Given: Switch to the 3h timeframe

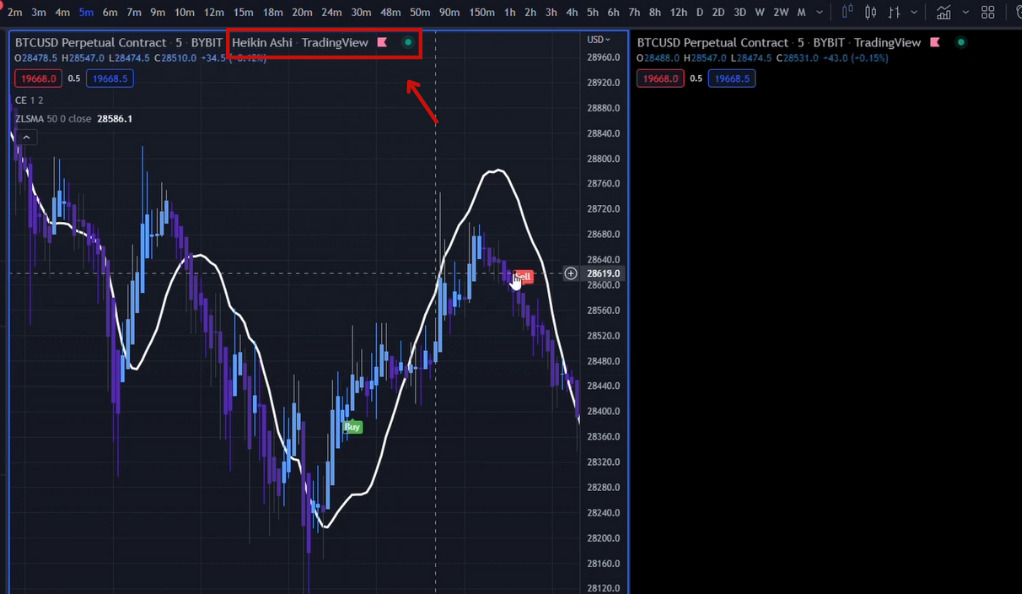Looking at the screenshot, I should pos(551,12).
